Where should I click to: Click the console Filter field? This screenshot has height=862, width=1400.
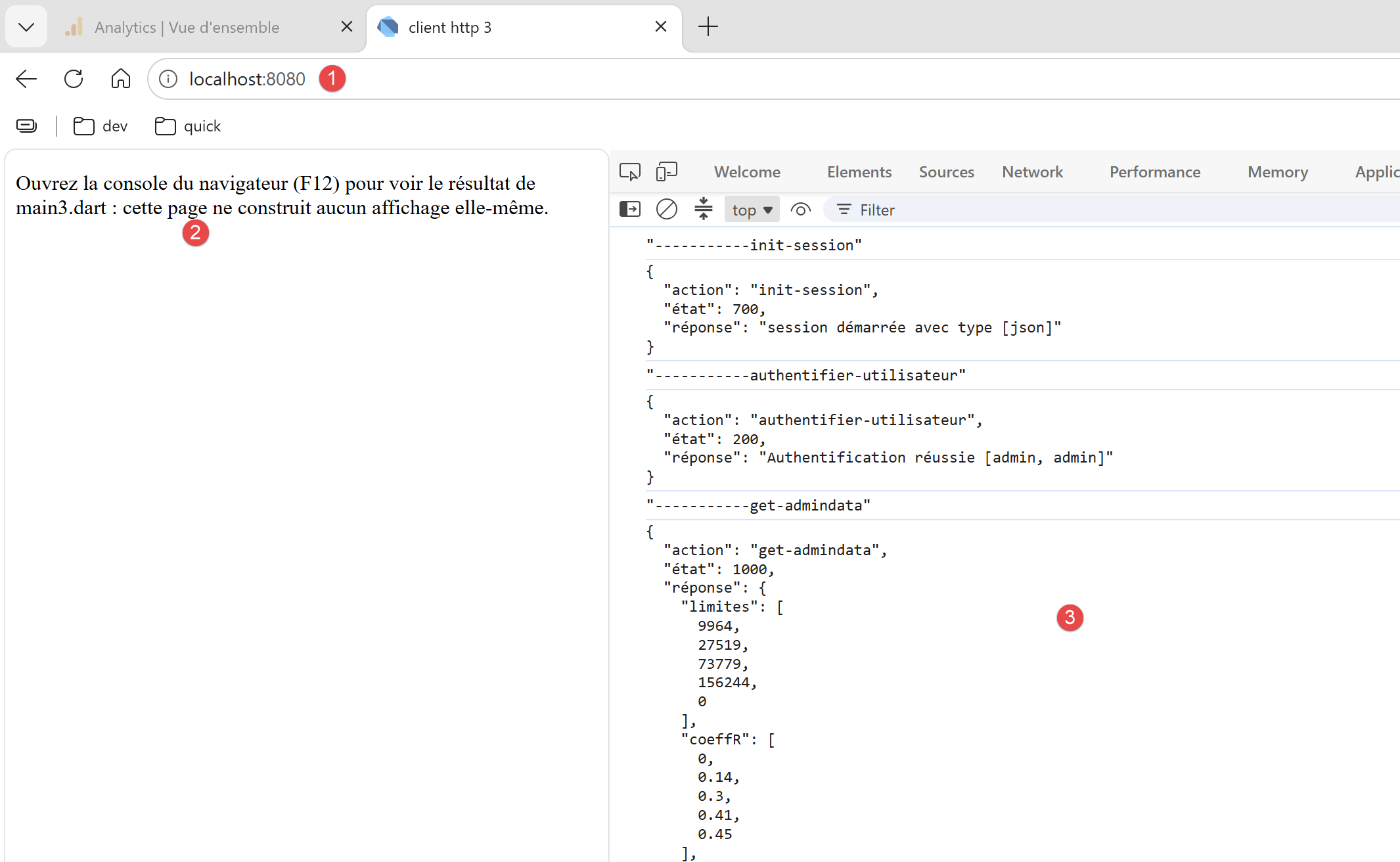1110,210
